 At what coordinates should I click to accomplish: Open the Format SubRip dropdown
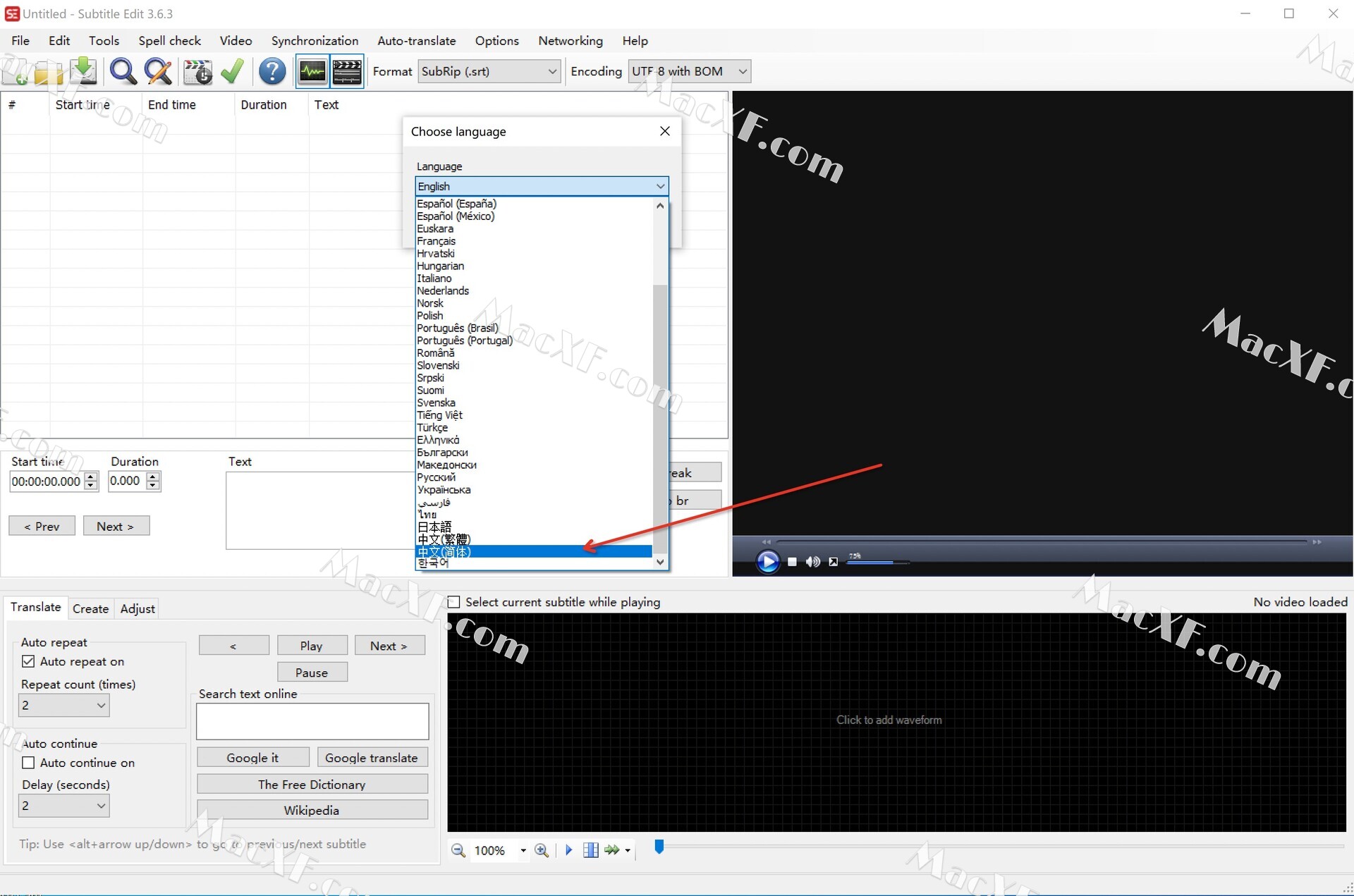pos(489,71)
